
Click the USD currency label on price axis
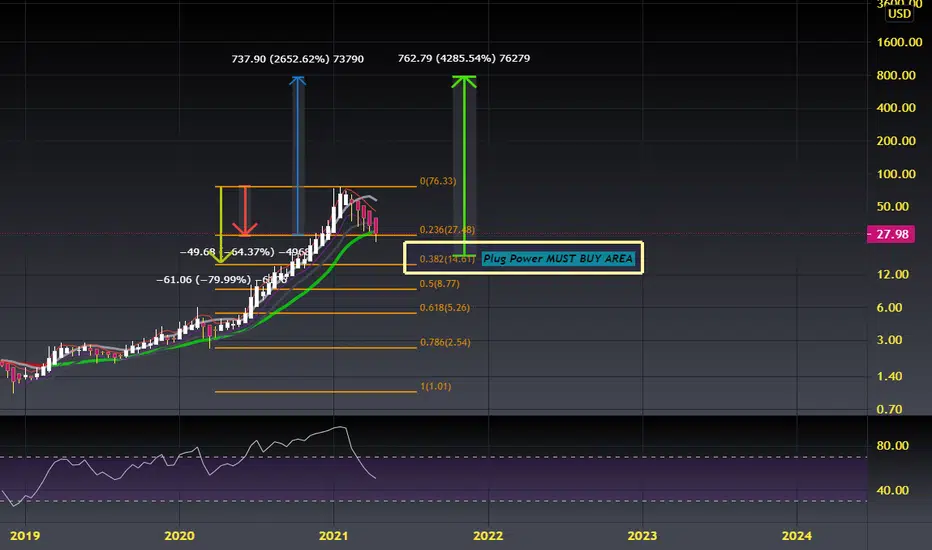[x=899, y=14]
